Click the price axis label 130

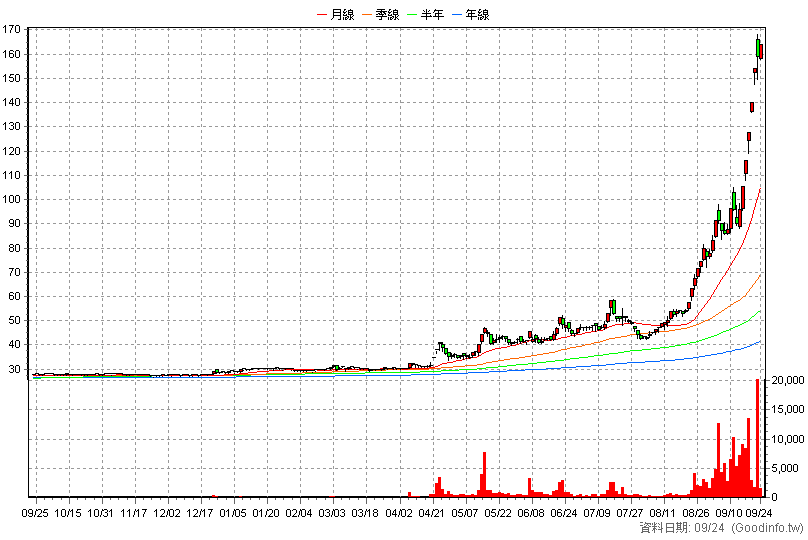[11, 126]
